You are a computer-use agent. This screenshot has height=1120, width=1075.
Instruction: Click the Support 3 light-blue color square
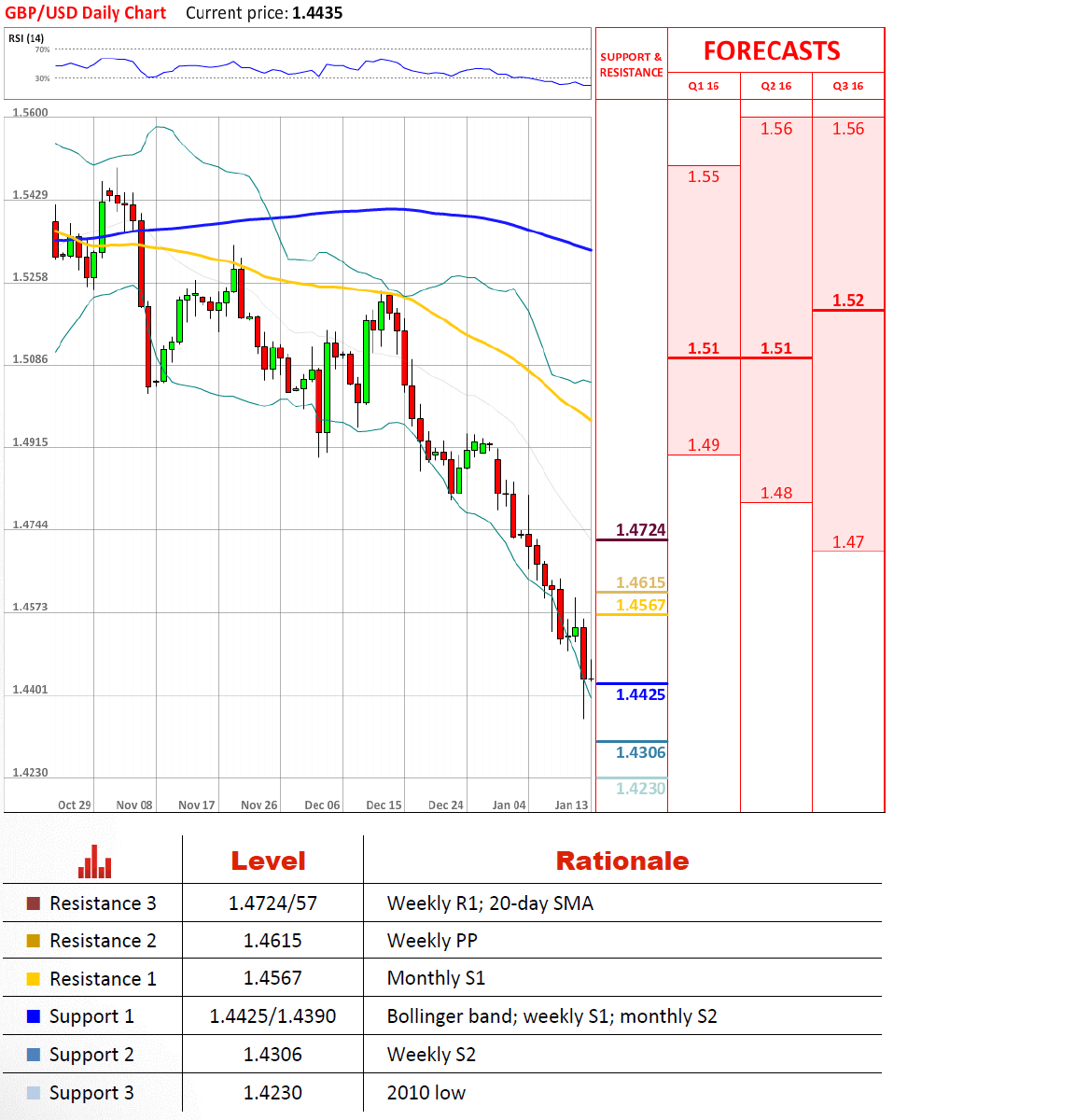pyautogui.click(x=34, y=1093)
